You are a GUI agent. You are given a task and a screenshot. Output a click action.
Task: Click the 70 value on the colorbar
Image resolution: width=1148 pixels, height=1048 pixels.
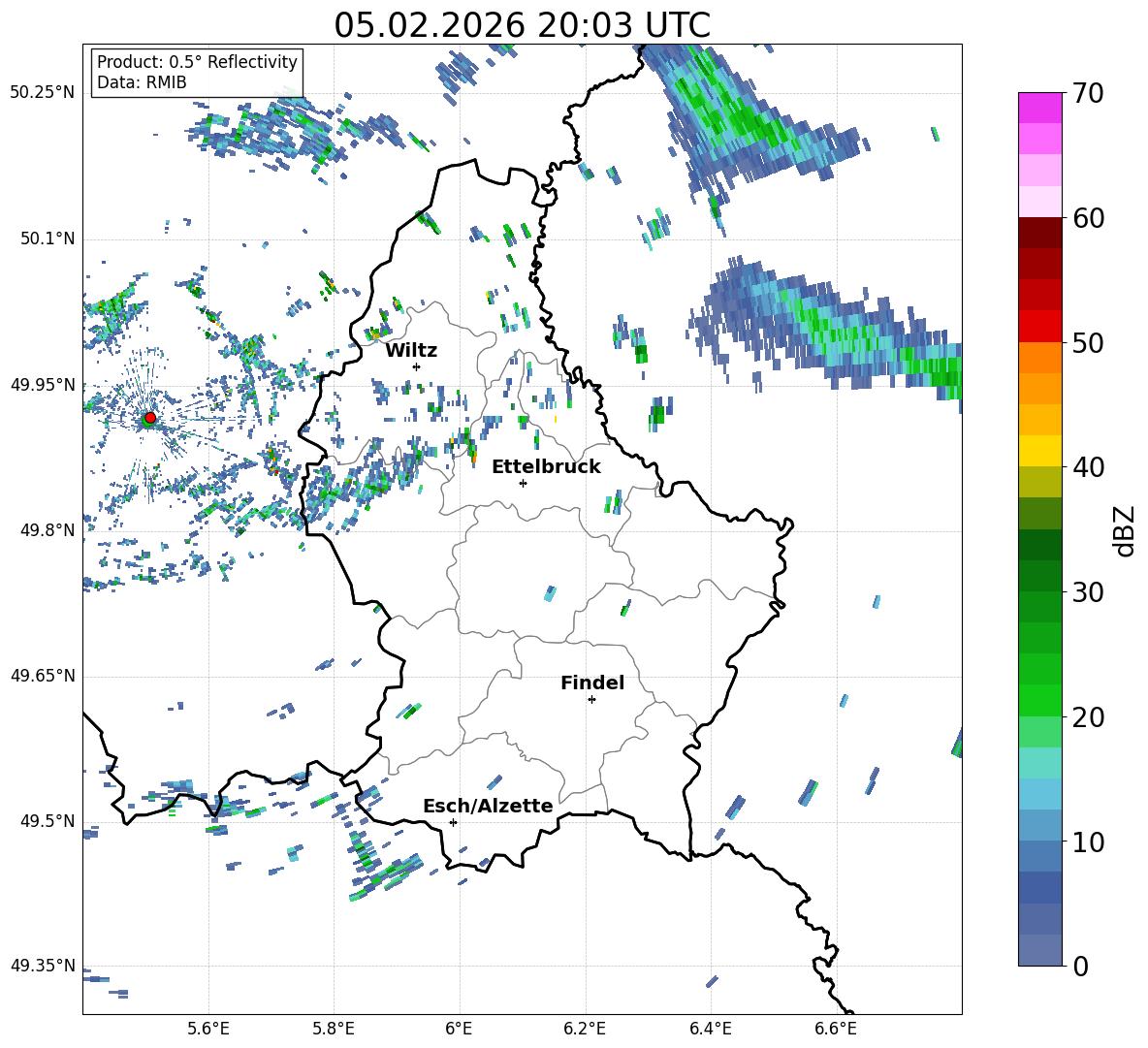pos(1088,94)
